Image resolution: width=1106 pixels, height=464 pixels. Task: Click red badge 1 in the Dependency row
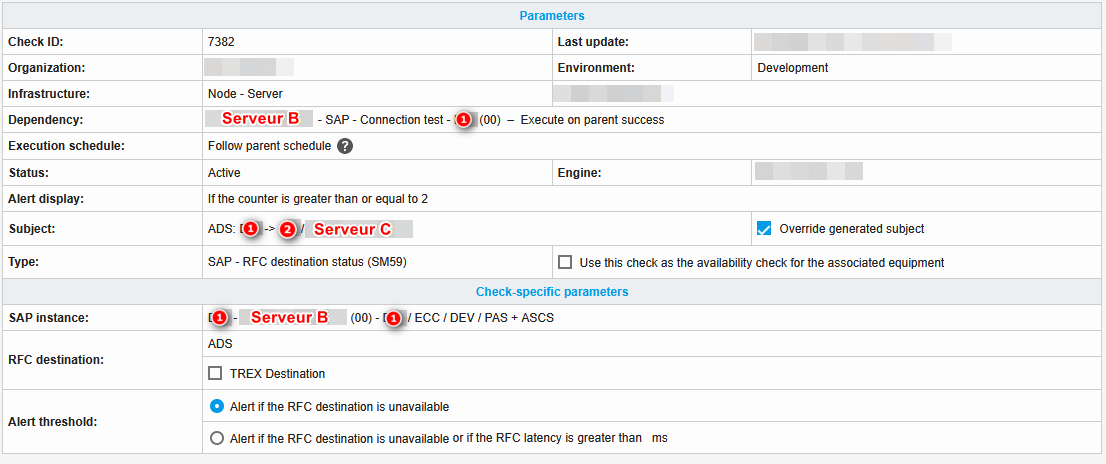pyautogui.click(x=463, y=120)
